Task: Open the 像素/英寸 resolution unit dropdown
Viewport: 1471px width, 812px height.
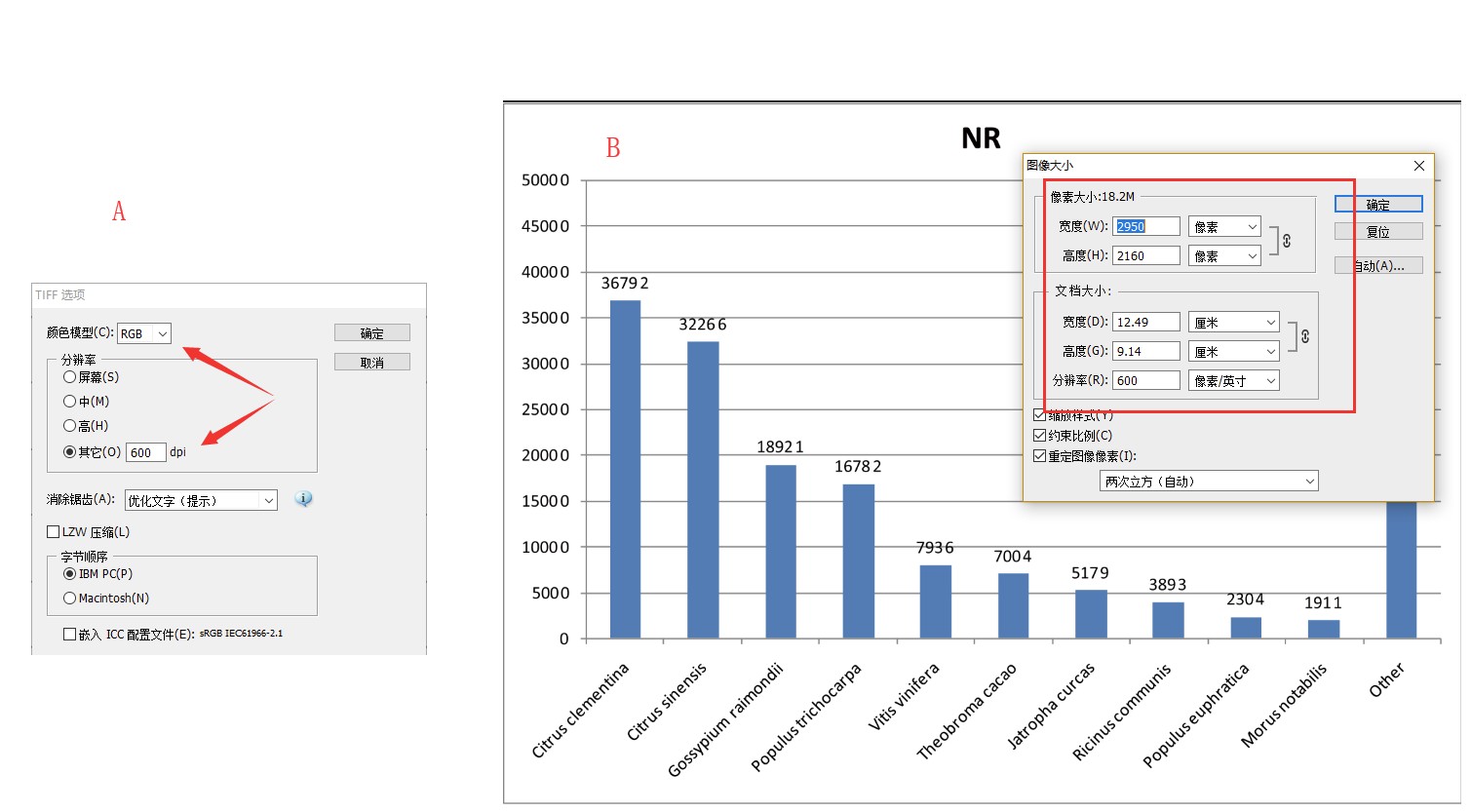Action: 1234,381
